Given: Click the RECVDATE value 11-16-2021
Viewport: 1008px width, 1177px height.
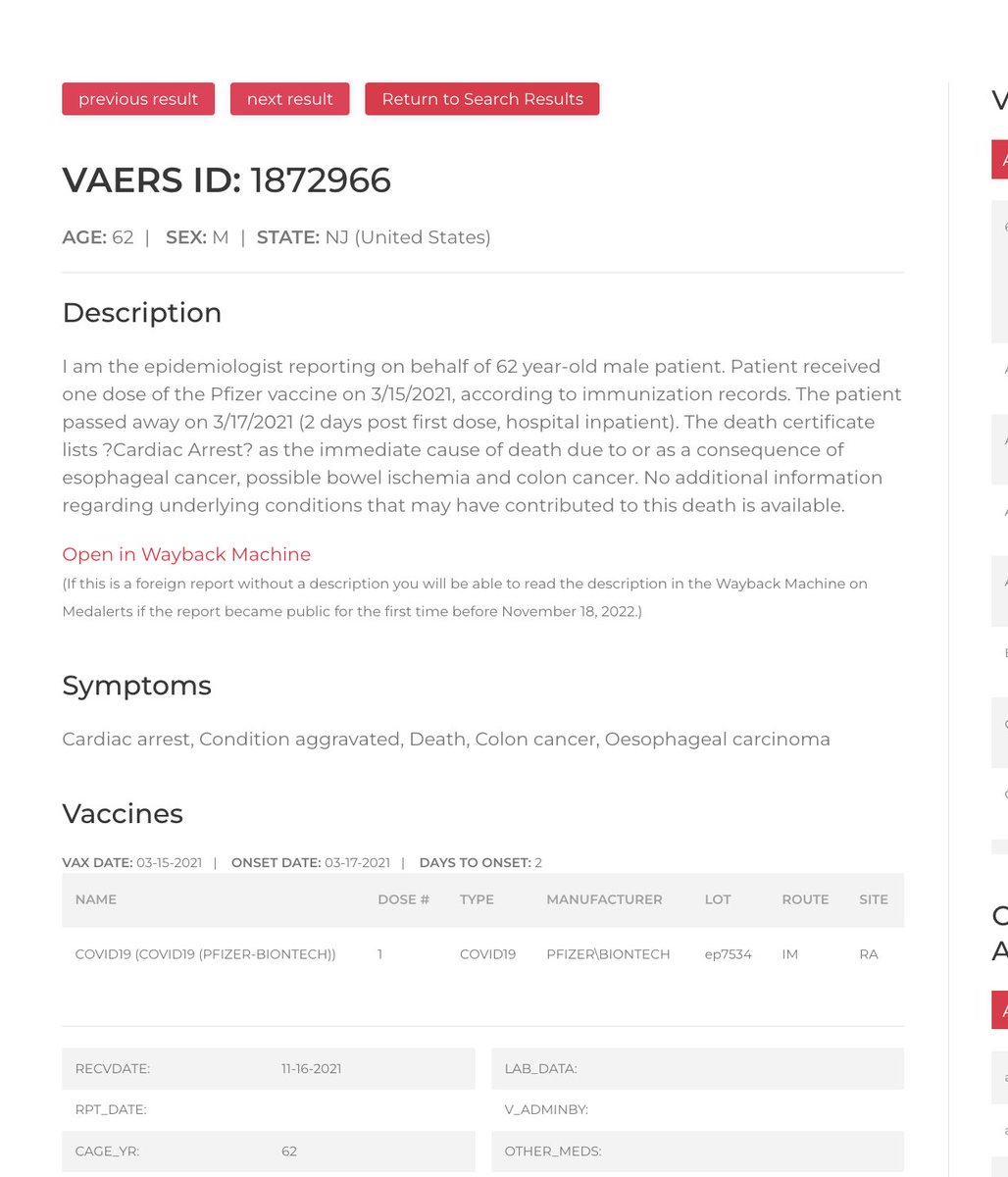Looking at the screenshot, I should click(311, 1069).
